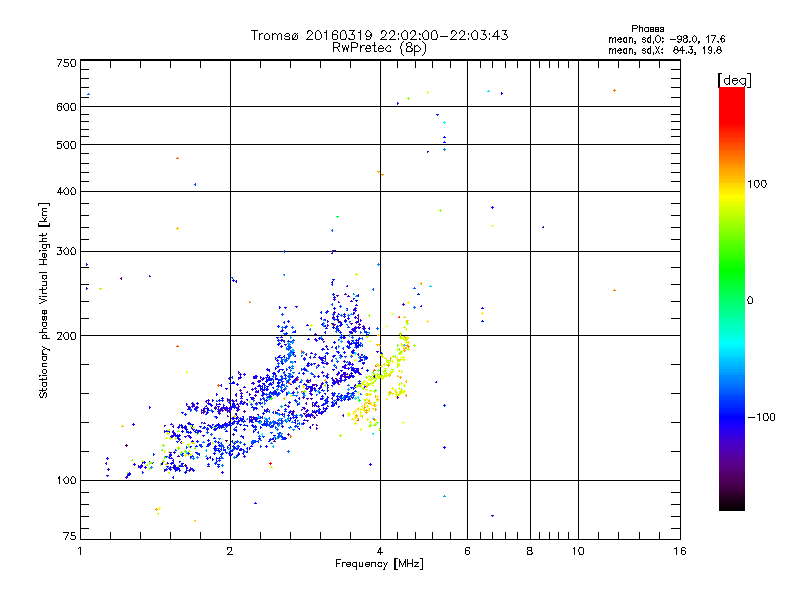Click the y-axis tick label '75'
The image size is (800, 600).
(69, 536)
